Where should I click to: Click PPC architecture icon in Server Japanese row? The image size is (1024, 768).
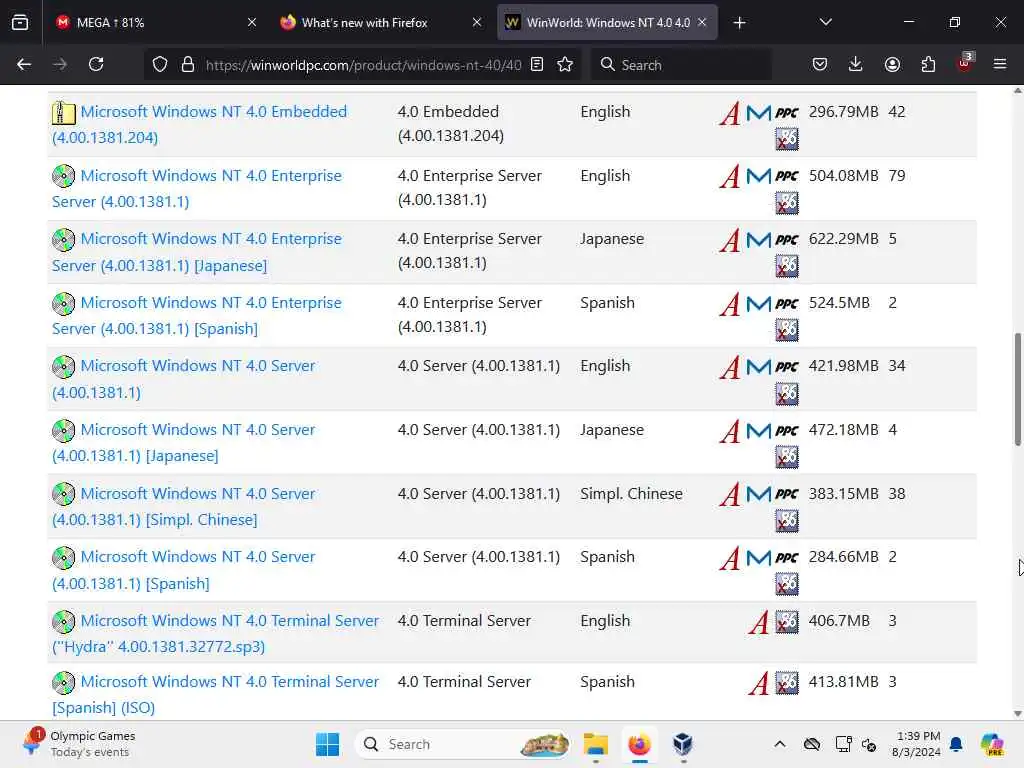[x=787, y=431]
